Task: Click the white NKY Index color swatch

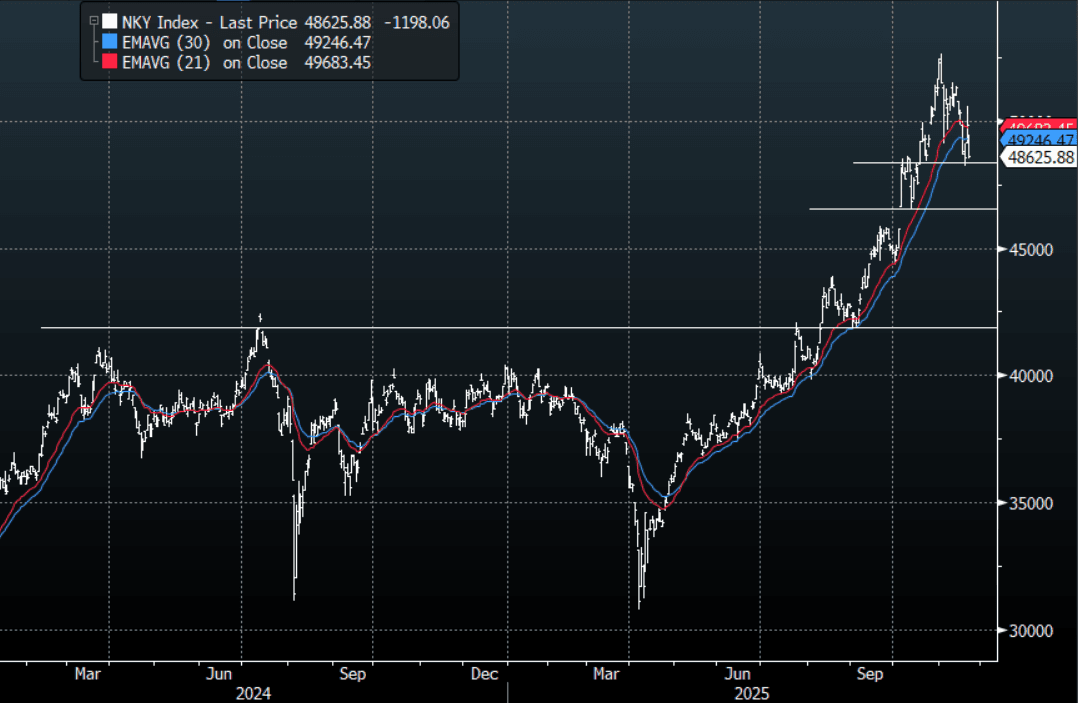Action: [x=109, y=21]
